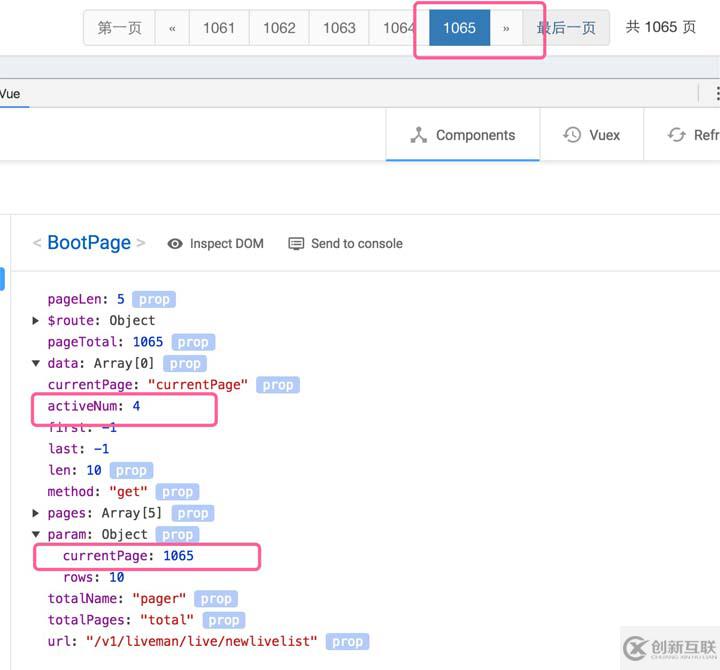Click the Inspect DOM eye icon

pos(175,244)
